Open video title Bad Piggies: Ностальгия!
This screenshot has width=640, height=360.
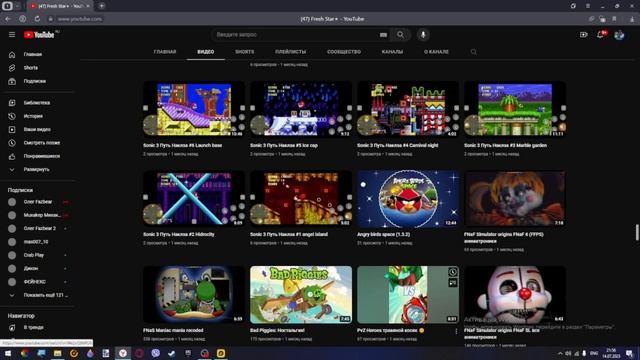277,330
